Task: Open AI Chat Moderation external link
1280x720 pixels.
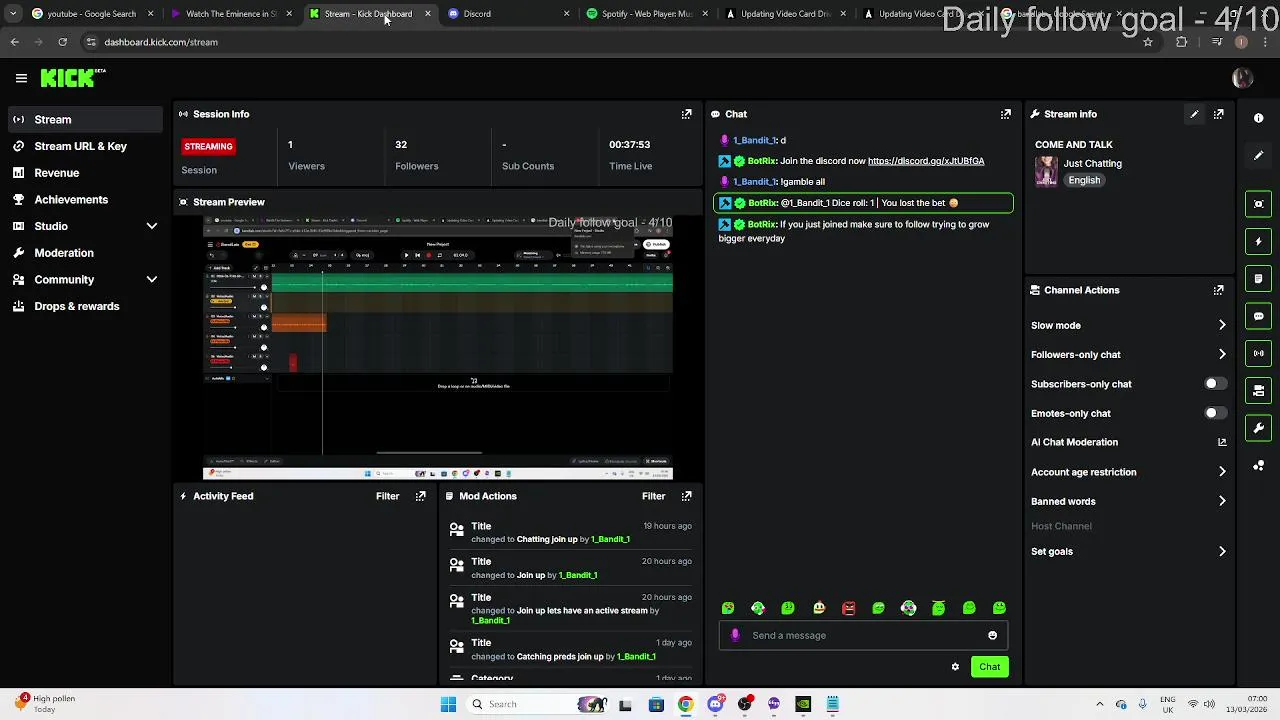Action: (1222, 442)
